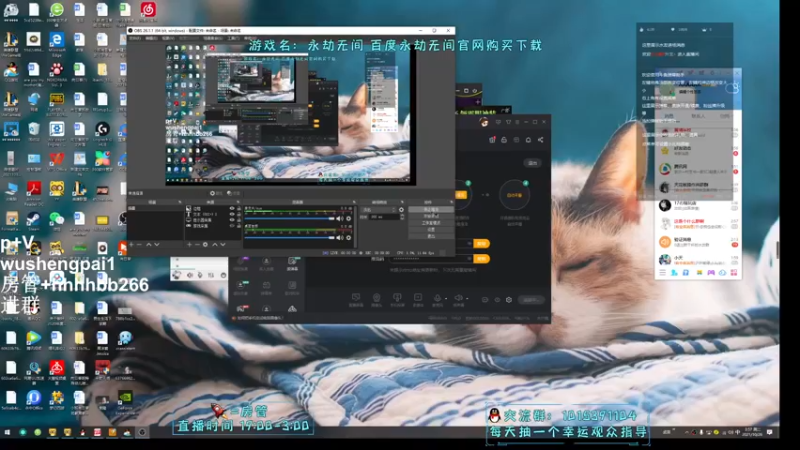Viewport: 800px width, 450px height.
Task: Expand the microphone options arrow in streaming app
Action: click(446, 298)
